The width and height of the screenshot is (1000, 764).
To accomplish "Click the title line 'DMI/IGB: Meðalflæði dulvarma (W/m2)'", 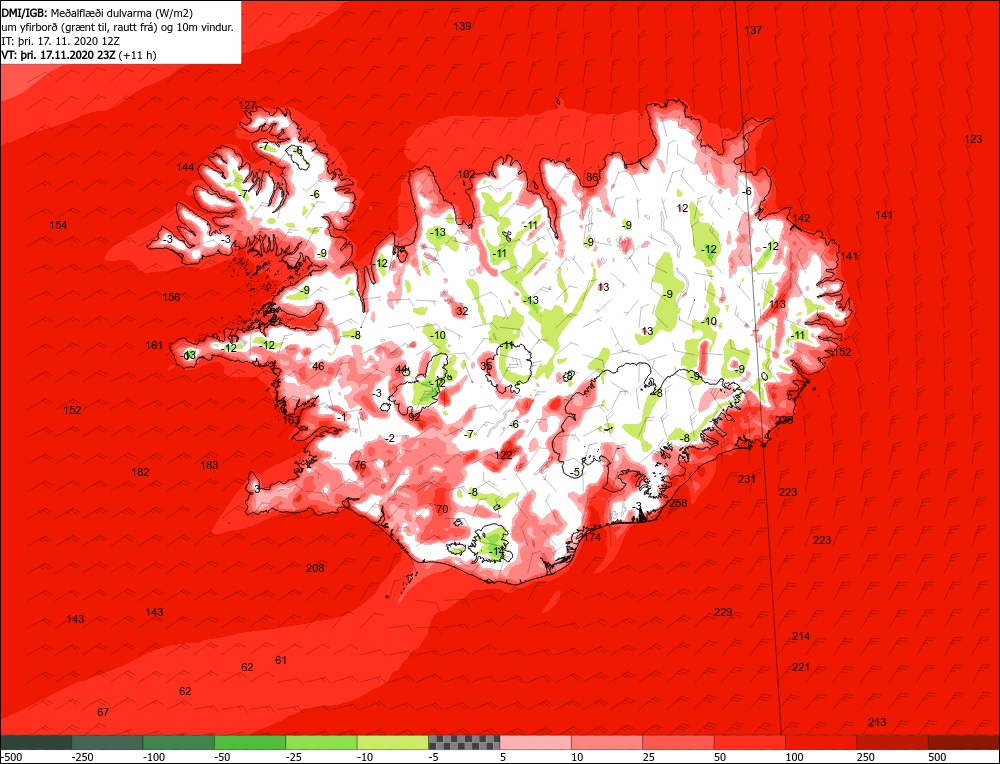I will click(x=97, y=12).
